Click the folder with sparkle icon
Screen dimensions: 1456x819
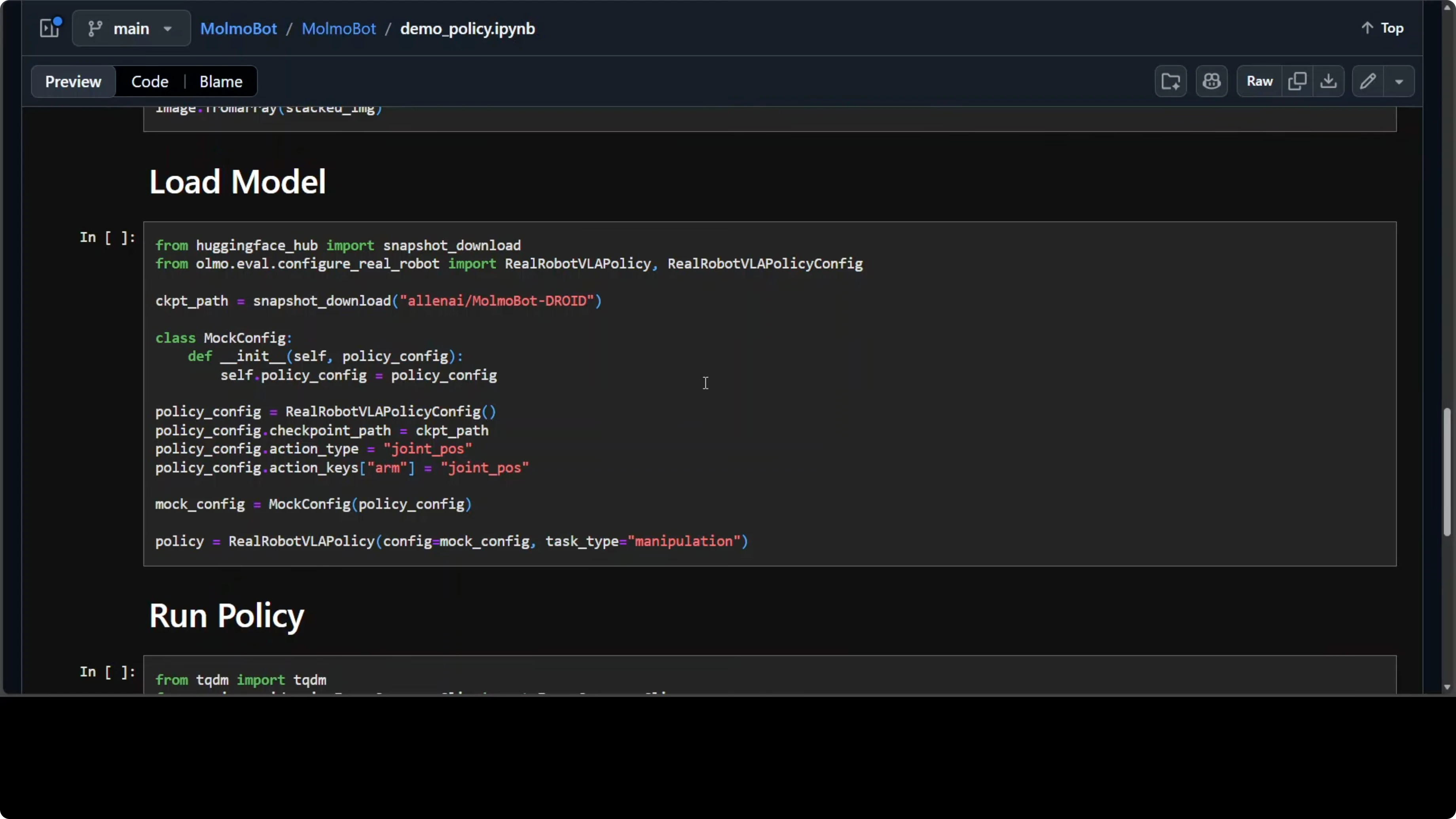point(1170,82)
